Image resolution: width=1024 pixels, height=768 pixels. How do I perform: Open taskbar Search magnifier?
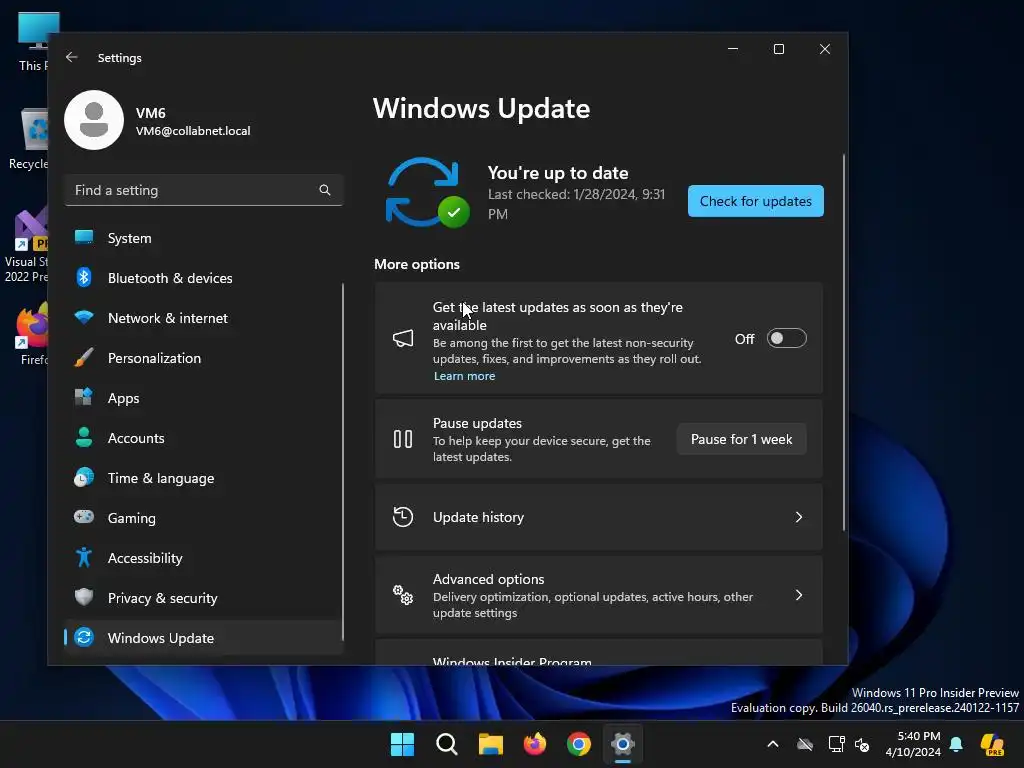click(x=447, y=744)
